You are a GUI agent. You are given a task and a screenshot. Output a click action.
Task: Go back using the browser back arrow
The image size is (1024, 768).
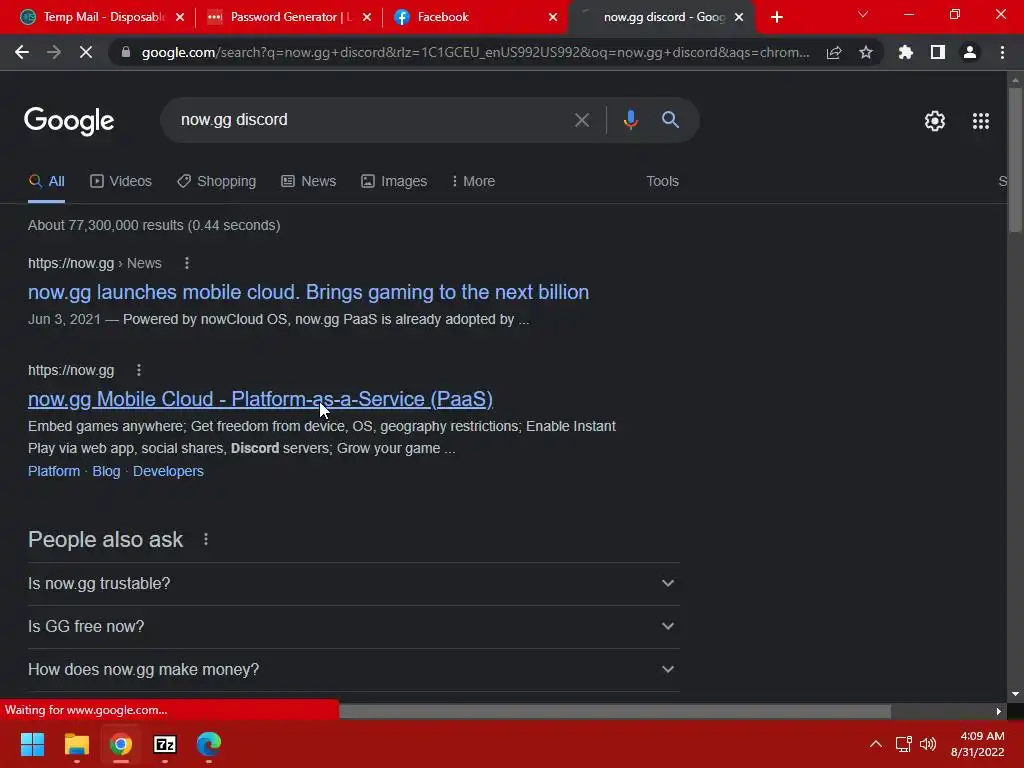(22, 52)
